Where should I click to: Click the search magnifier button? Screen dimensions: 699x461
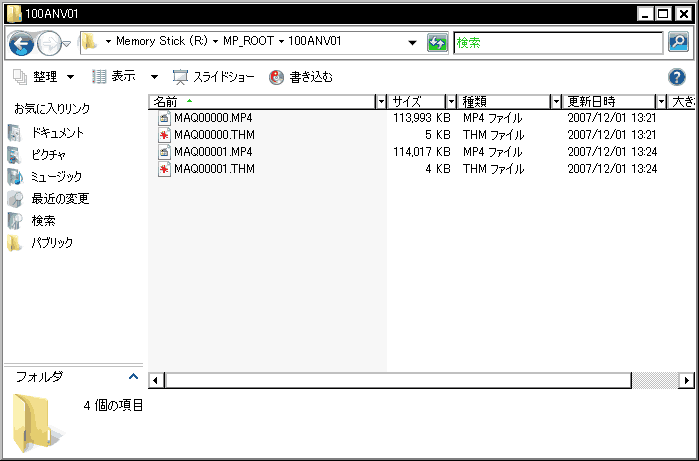tap(678, 42)
